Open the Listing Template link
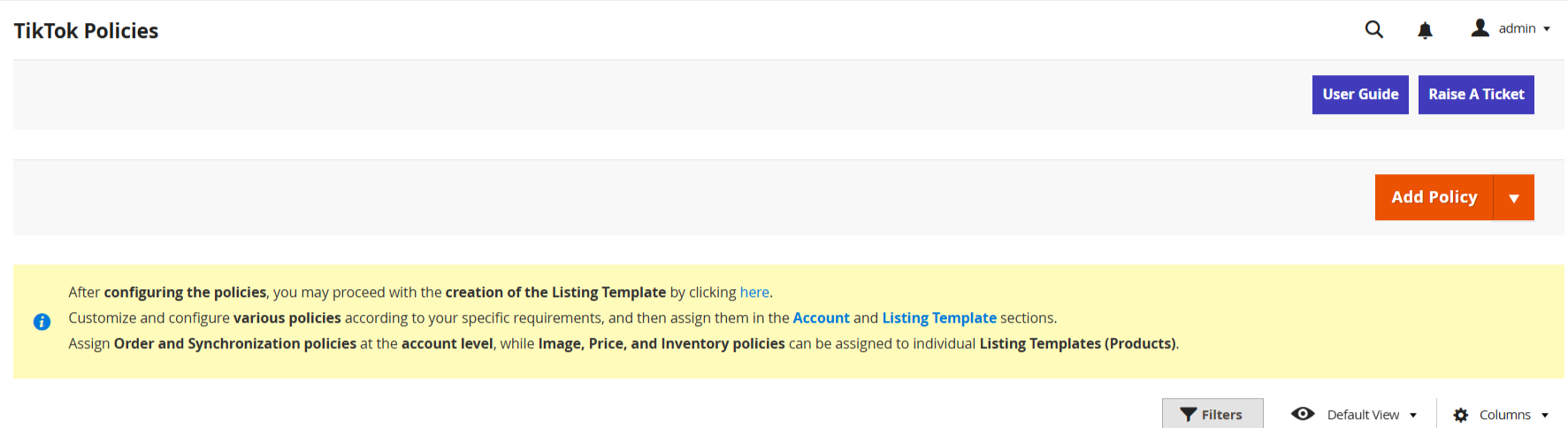This screenshot has height=428, width=1568. tap(938, 318)
